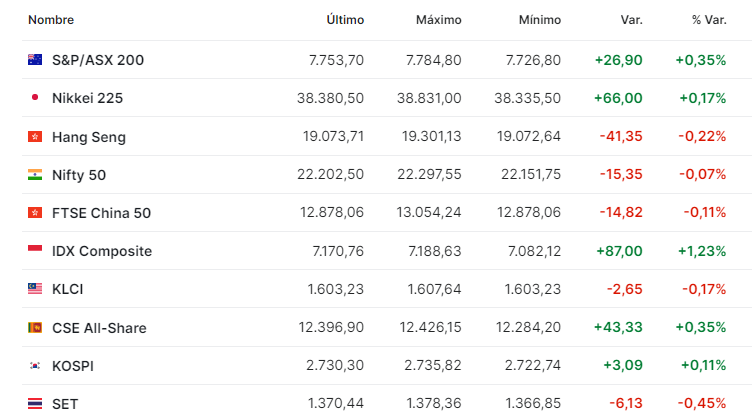
Task: Open the S&P/ASX 200 index link
Action: click(x=98, y=60)
